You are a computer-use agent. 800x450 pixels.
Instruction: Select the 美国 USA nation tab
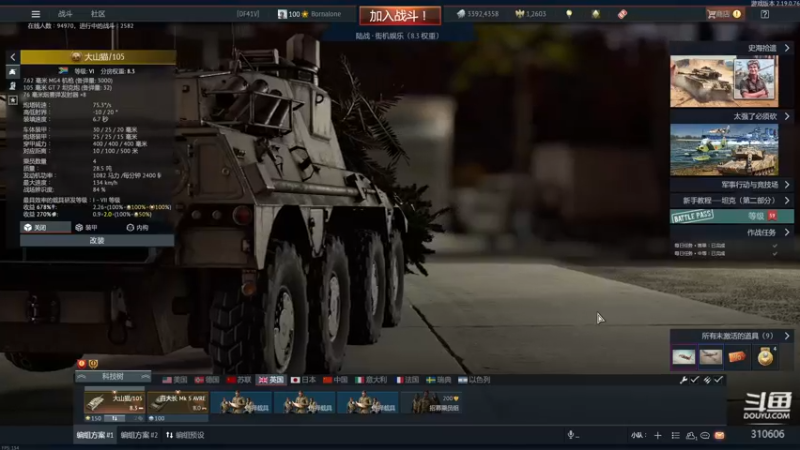click(174, 380)
